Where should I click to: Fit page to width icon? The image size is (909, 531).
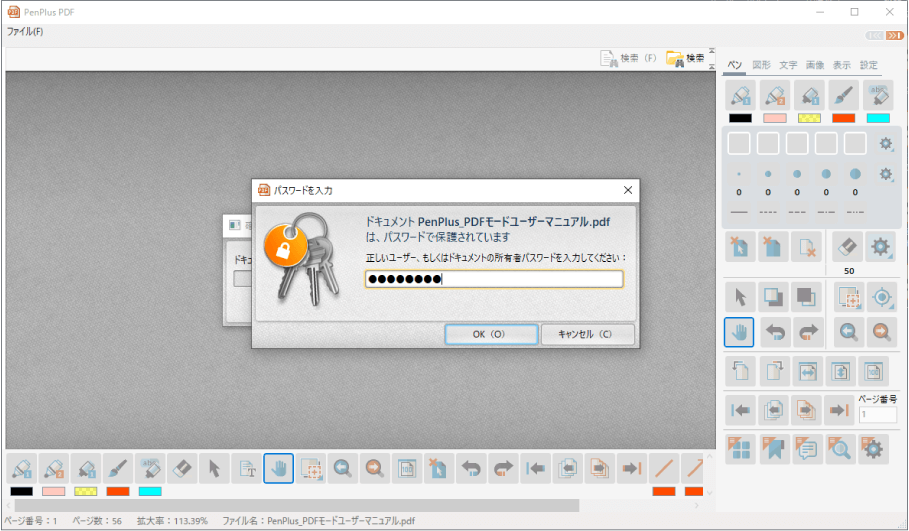(807, 372)
